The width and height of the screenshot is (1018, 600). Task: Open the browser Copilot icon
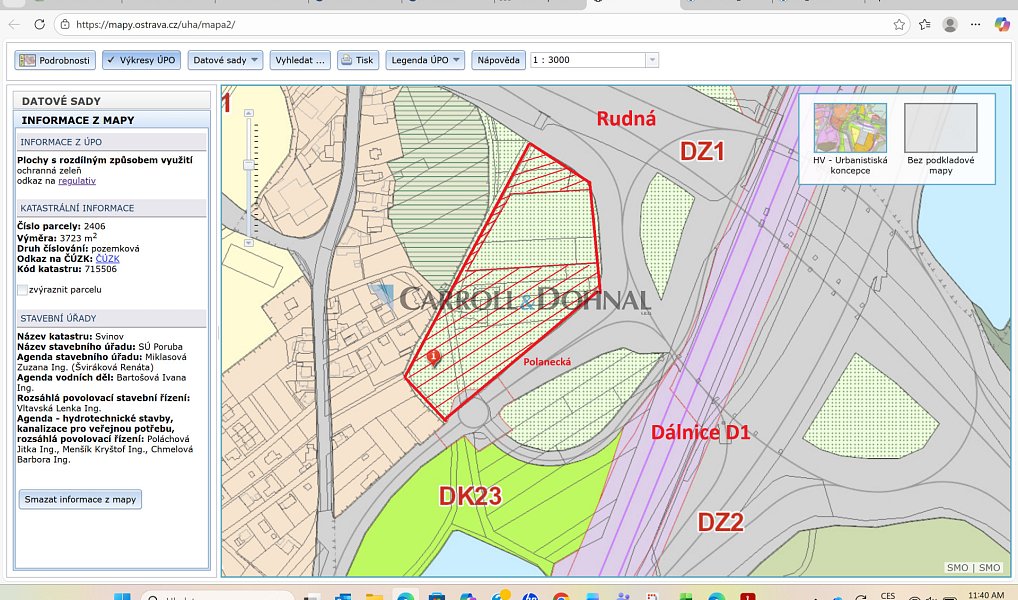coord(1002,25)
